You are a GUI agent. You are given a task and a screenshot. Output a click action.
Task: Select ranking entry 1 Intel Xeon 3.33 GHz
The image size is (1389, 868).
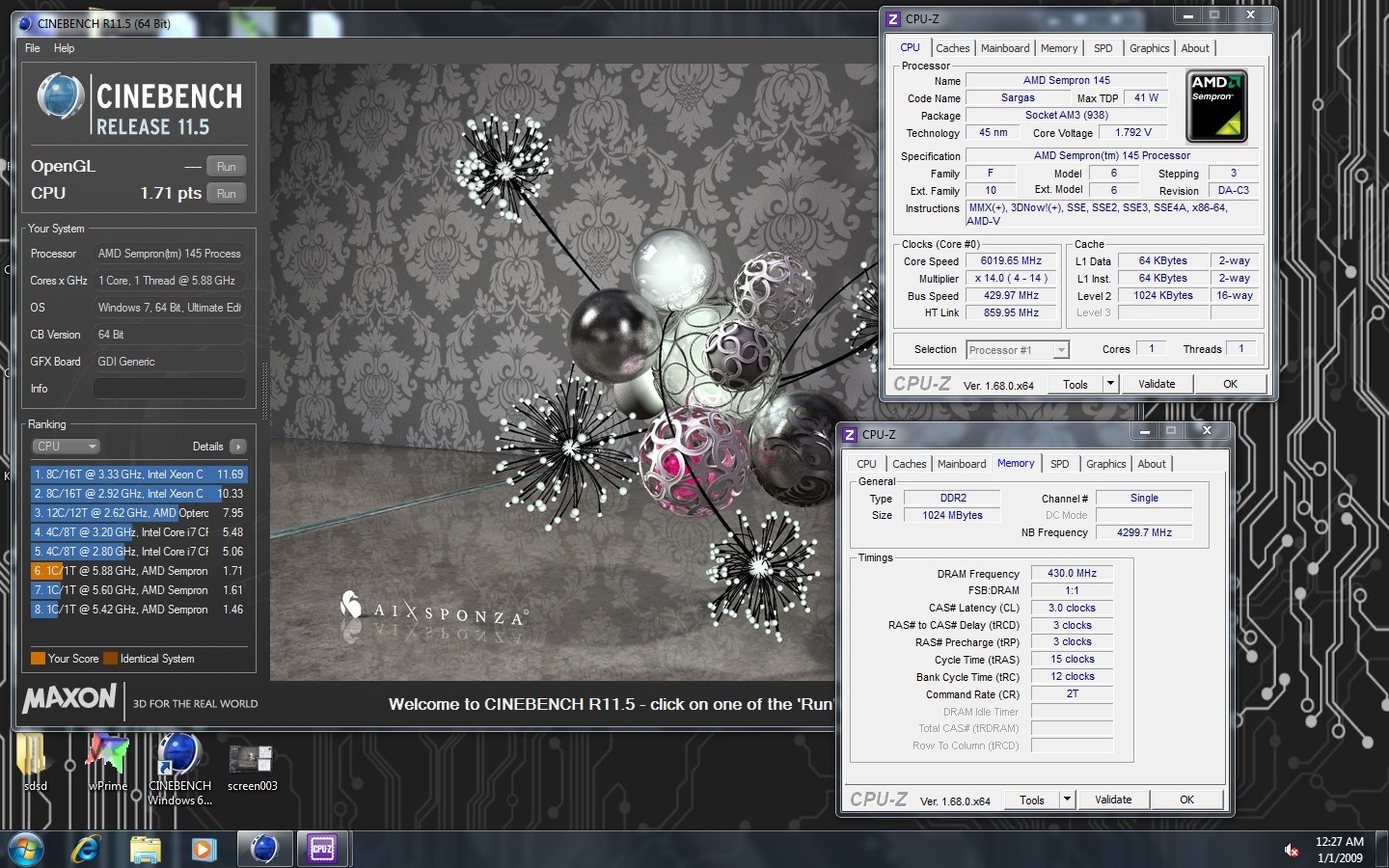point(139,475)
